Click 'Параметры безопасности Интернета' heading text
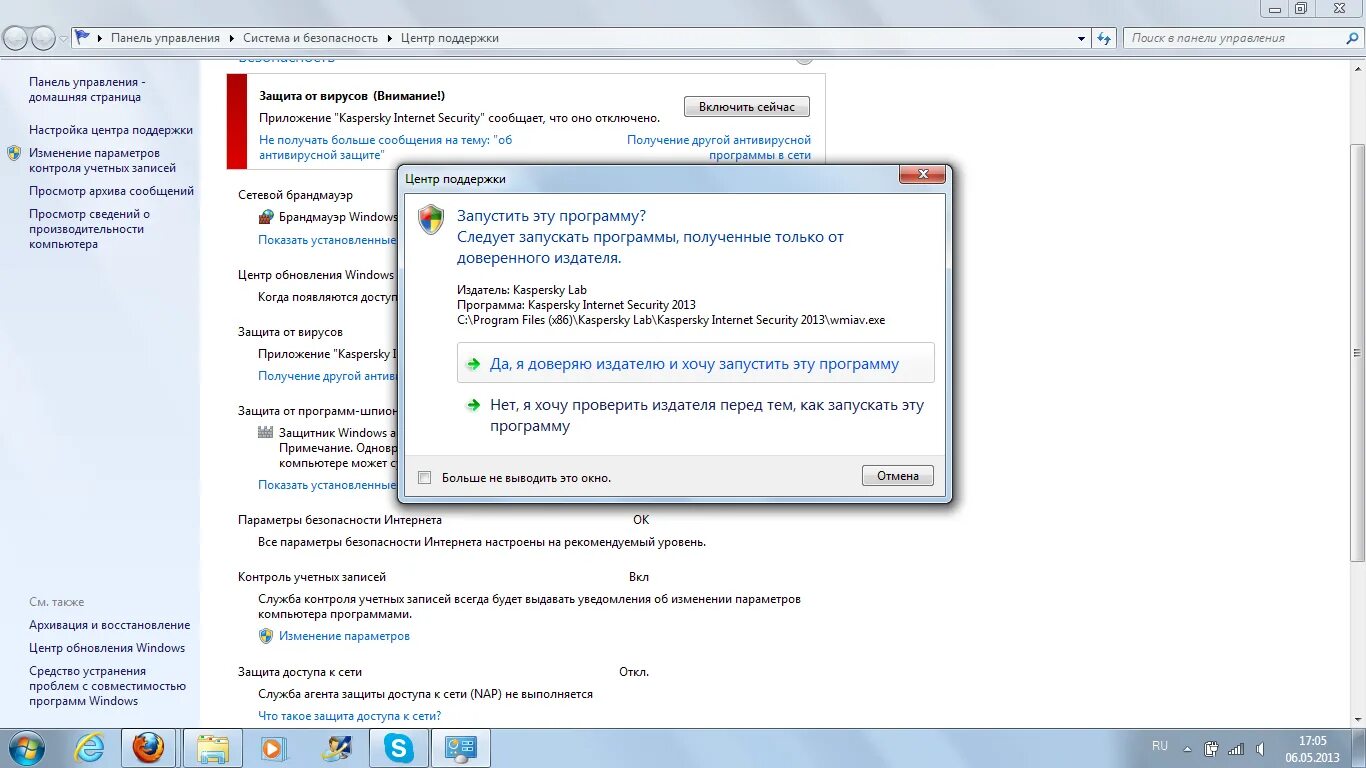The width and height of the screenshot is (1366, 768). click(x=340, y=520)
